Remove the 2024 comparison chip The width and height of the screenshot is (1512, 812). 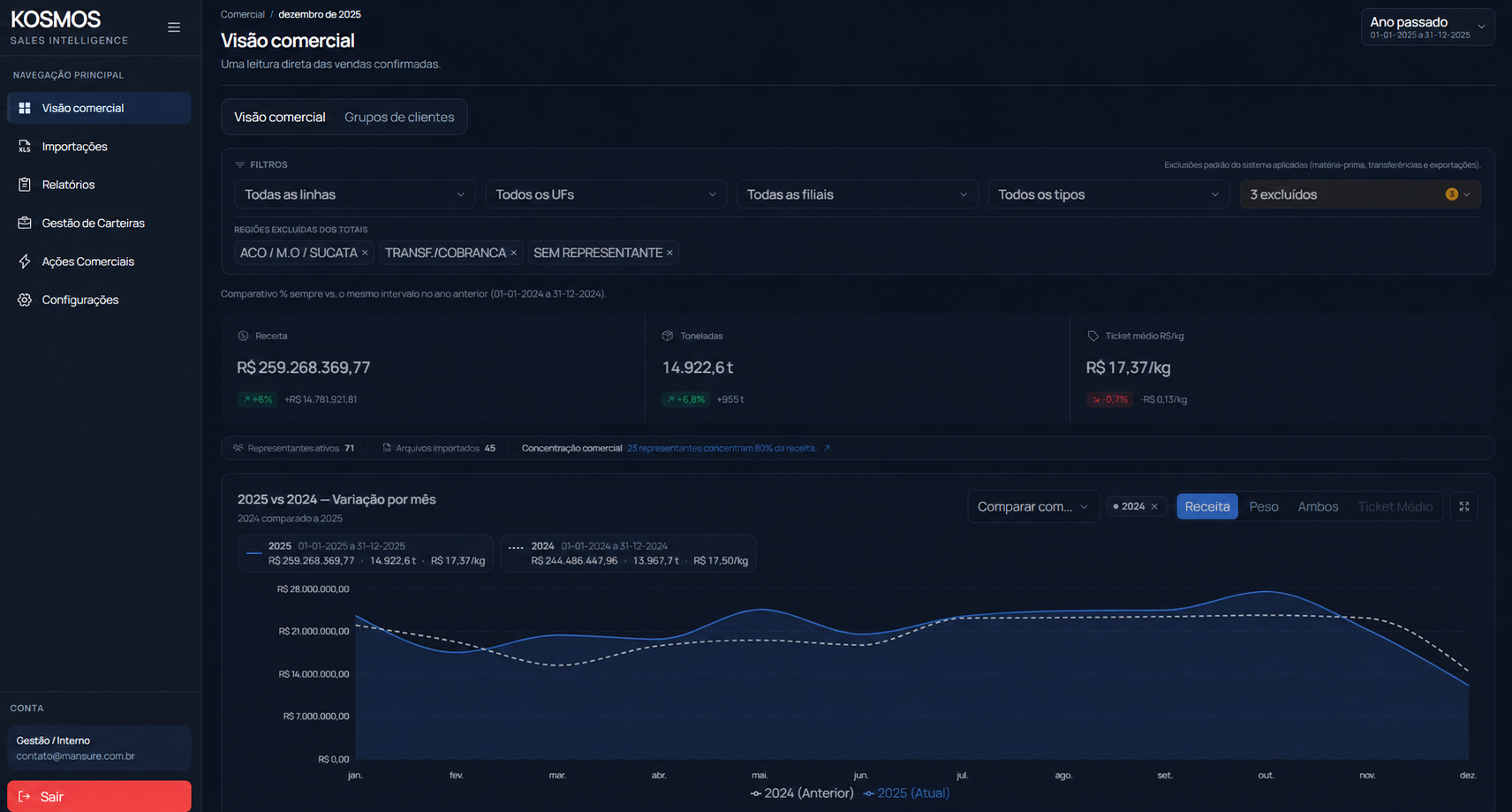tap(1154, 506)
